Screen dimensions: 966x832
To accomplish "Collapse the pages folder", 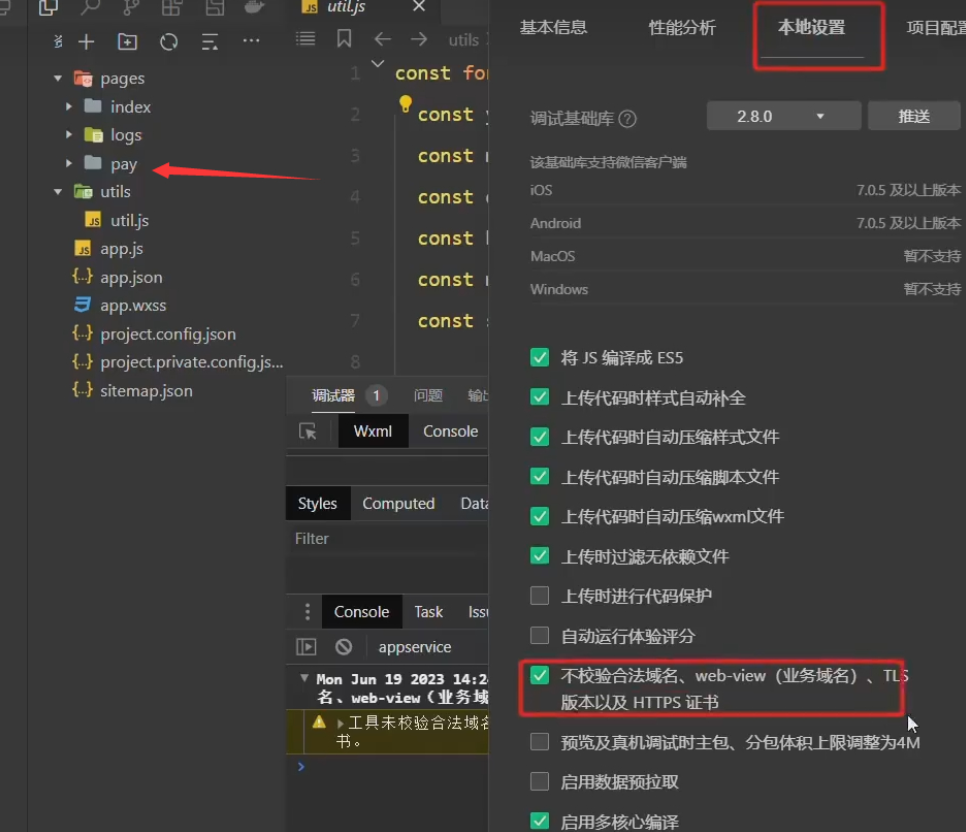I will (58, 77).
